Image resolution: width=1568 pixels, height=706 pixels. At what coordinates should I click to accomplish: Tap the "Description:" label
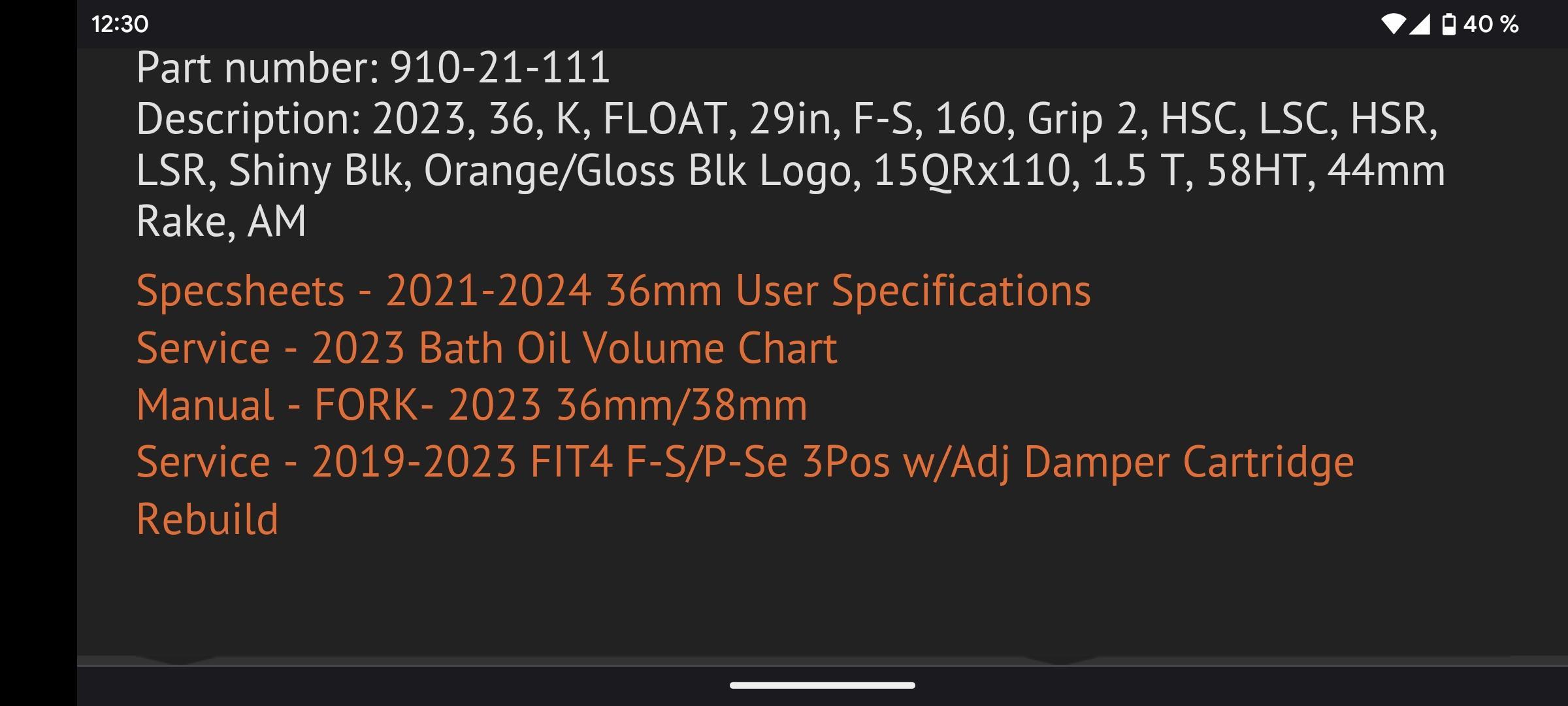pos(248,119)
